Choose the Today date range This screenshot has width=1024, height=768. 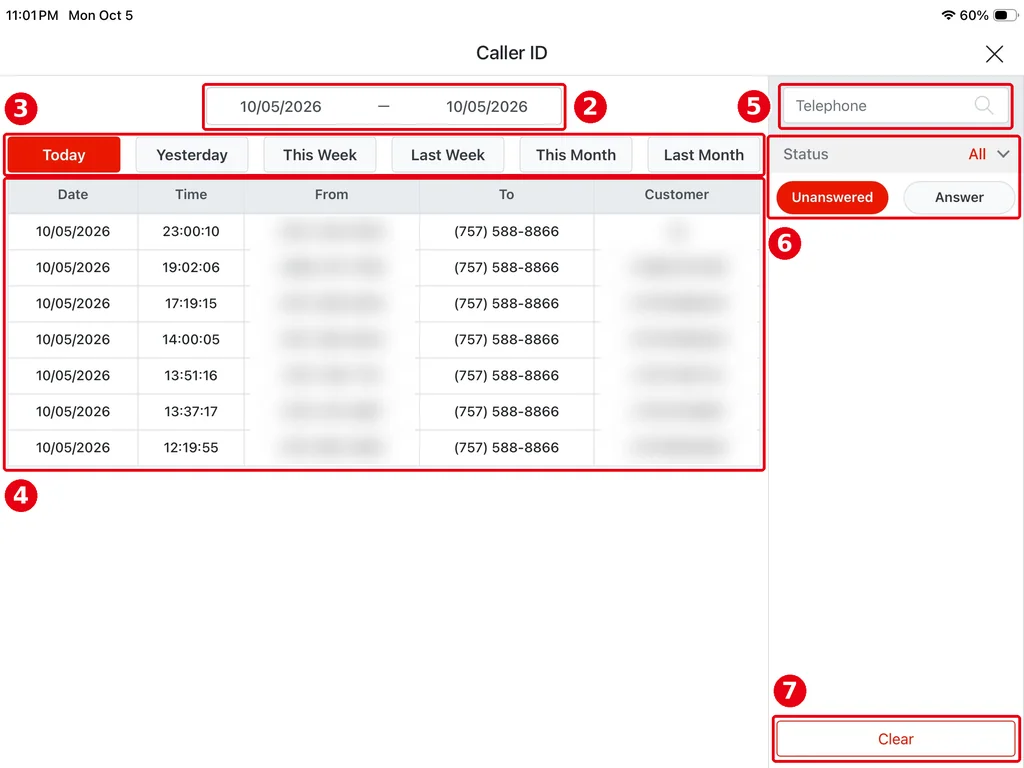coord(64,155)
